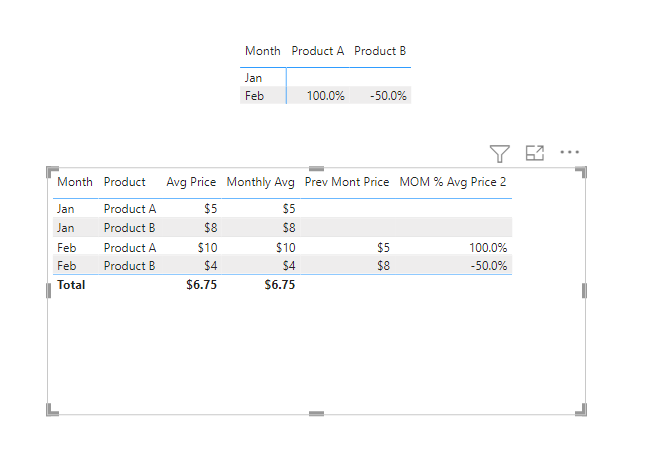
Task: Click the bottom-right corner resize handle
Action: pos(582,410)
